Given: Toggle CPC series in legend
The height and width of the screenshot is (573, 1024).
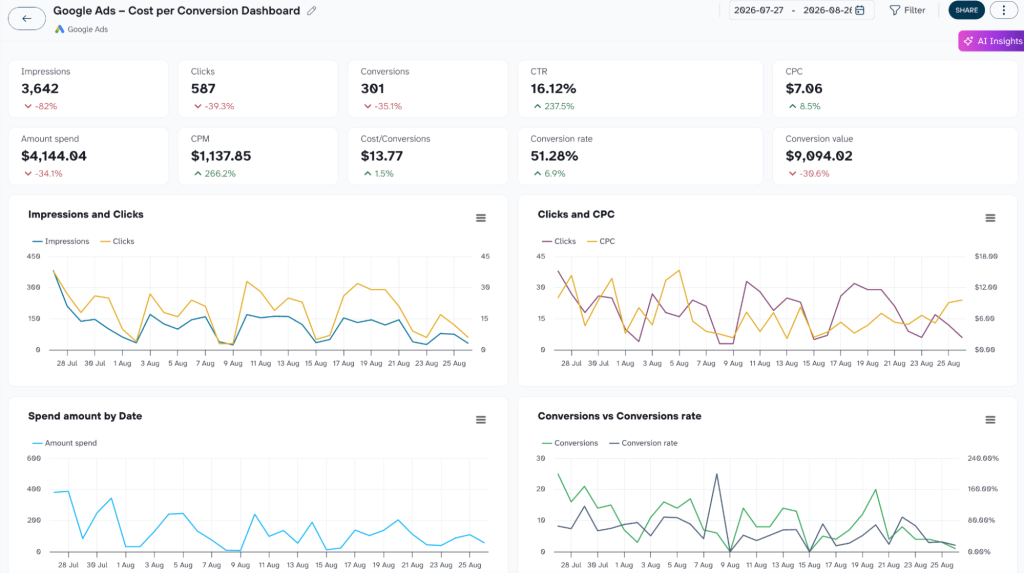Looking at the screenshot, I should coord(601,241).
